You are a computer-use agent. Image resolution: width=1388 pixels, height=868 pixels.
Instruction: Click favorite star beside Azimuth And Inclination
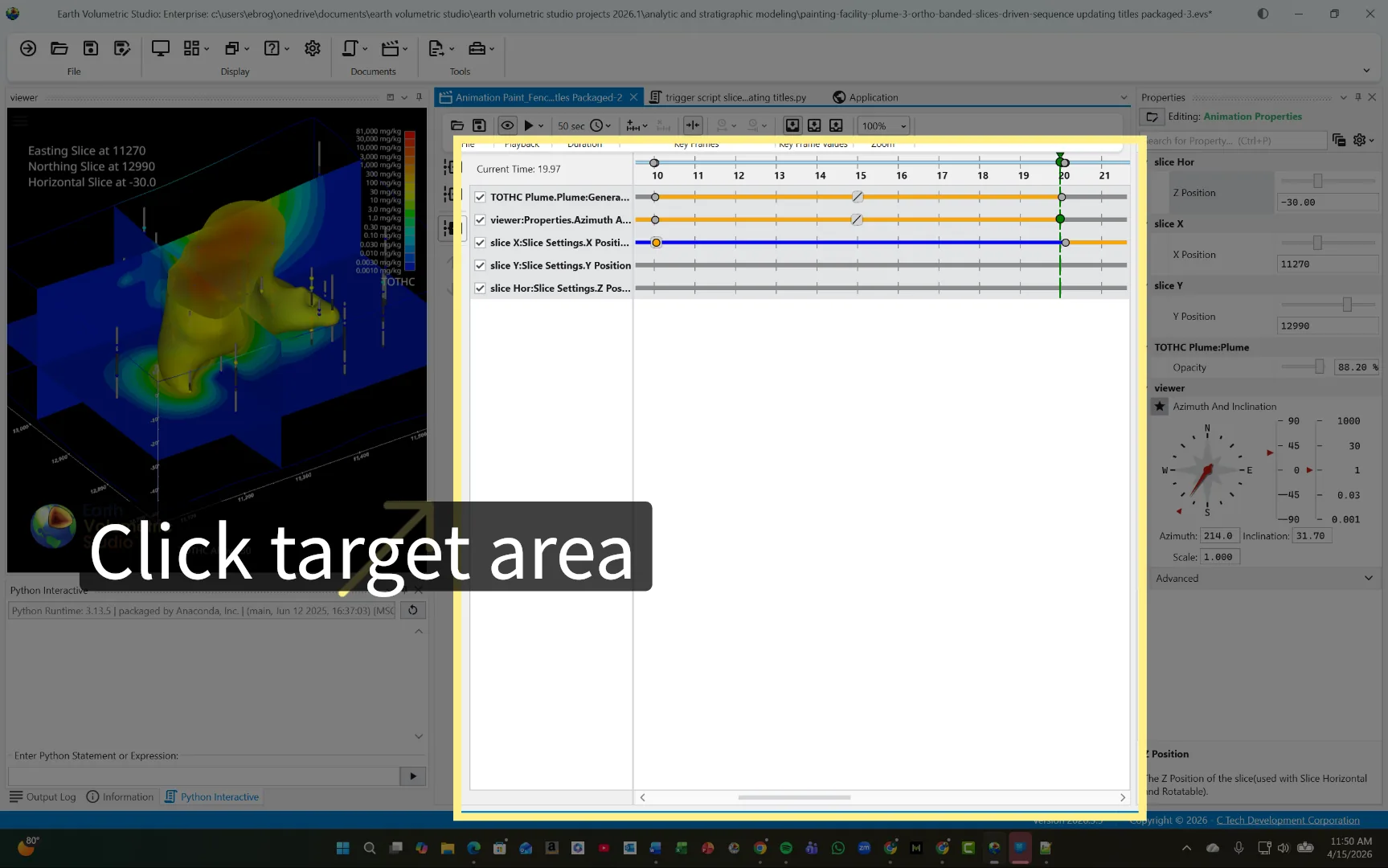(1160, 407)
